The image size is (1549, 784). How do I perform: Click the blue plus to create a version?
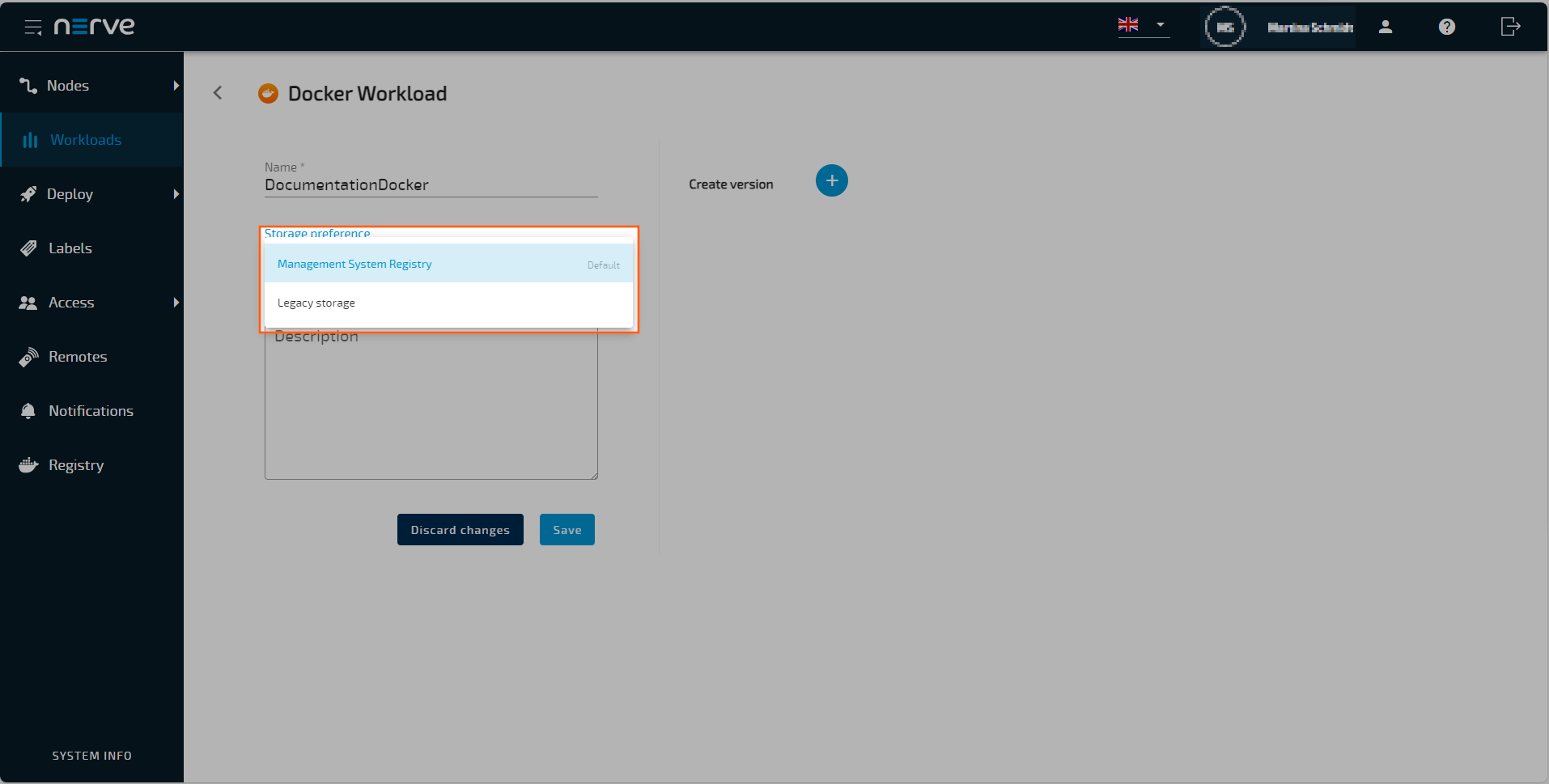(x=831, y=180)
